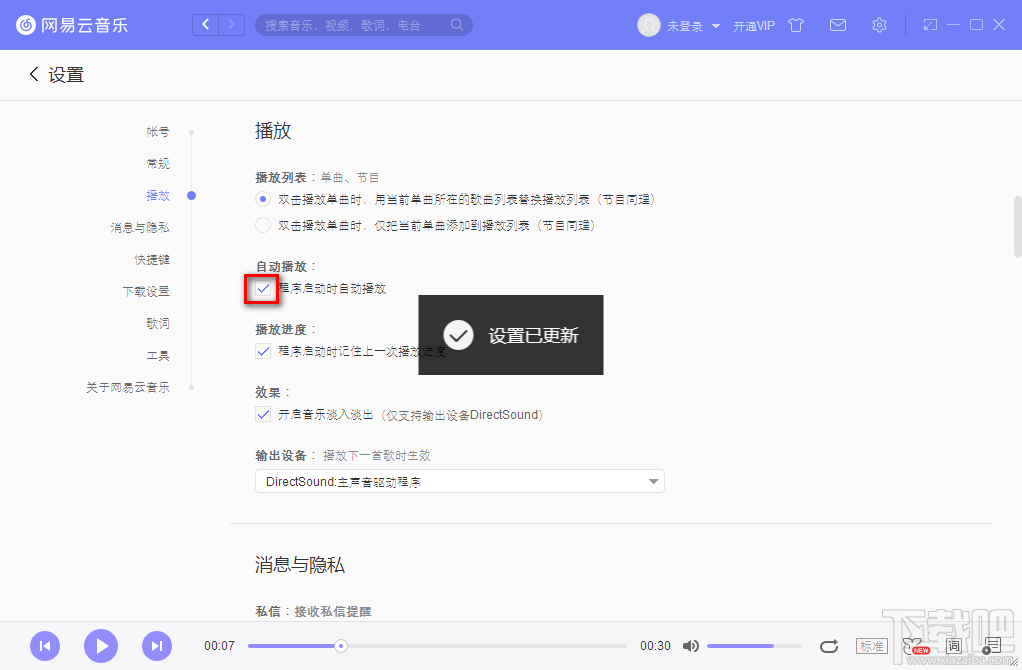Mute audio using the speaker icon
Viewport: 1022px width, 670px height.
691,646
